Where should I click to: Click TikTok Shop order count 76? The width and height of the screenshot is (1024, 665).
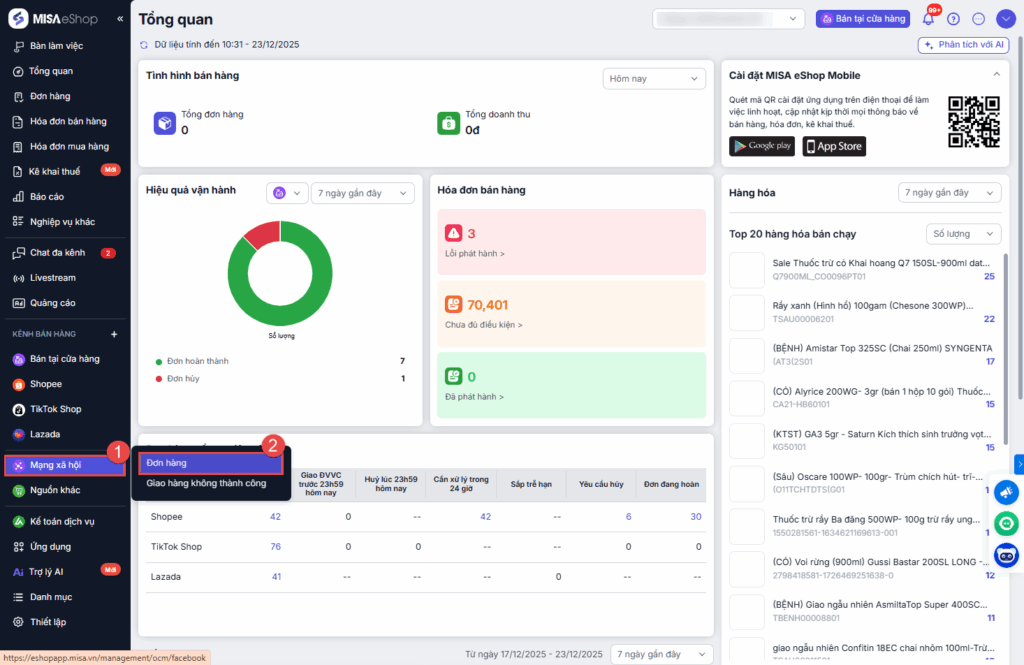tap(276, 547)
